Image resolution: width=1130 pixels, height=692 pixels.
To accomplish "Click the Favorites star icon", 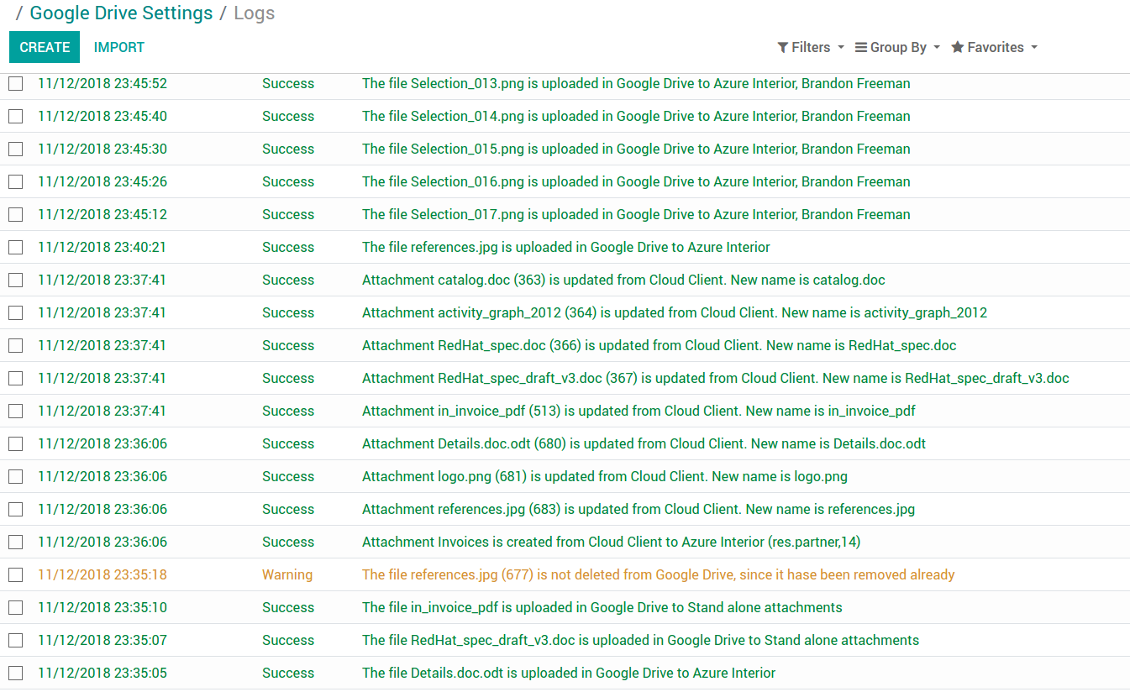I will (957, 47).
